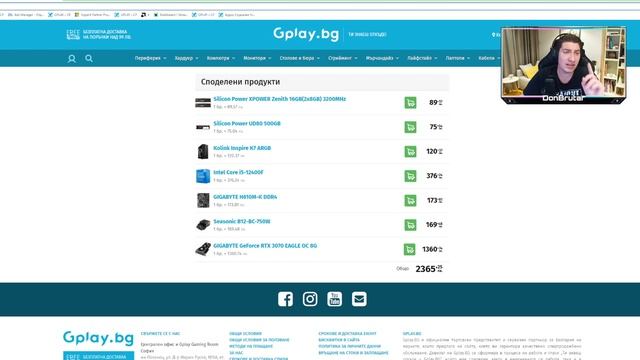Open Silicon Power UD80 500GB link
Image resolution: width=640 pixels, height=360 pixels.
pos(247,124)
